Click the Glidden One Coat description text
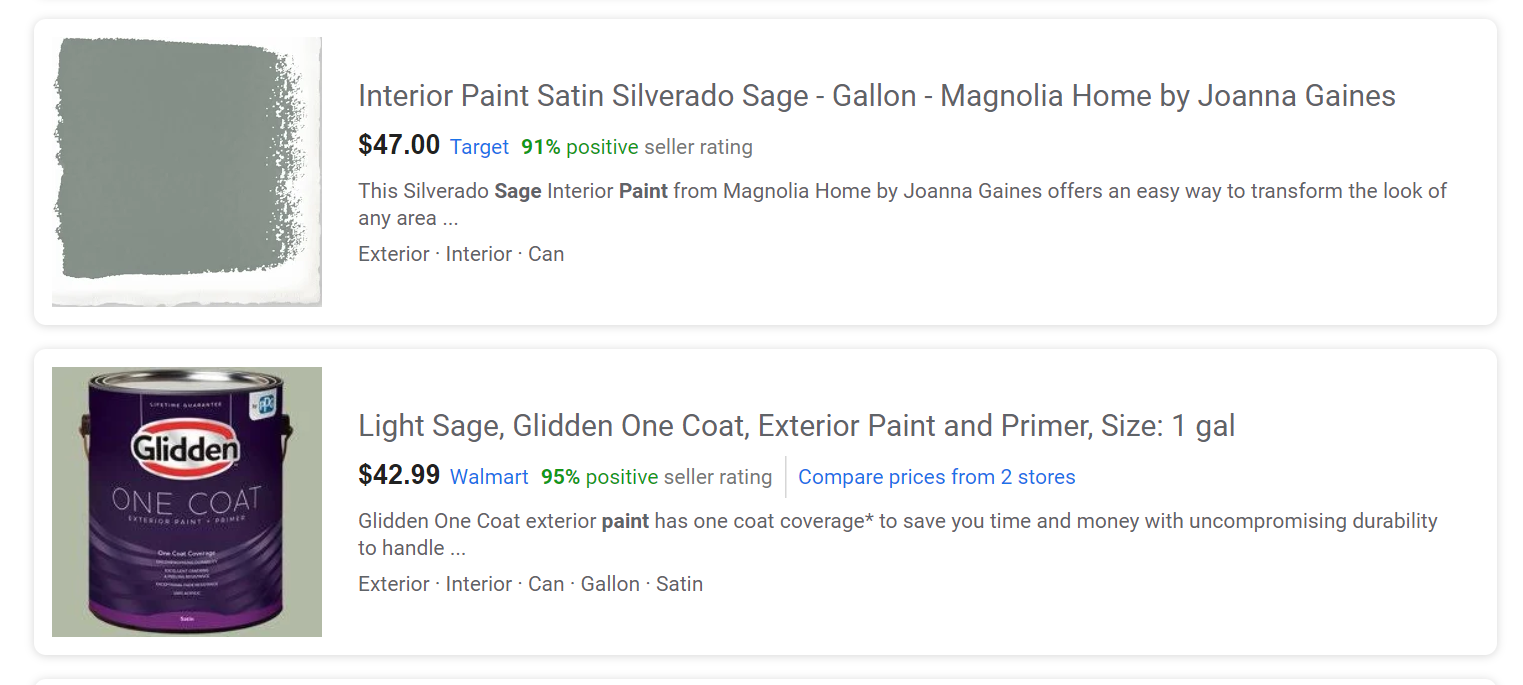1523x685 pixels. click(x=897, y=534)
